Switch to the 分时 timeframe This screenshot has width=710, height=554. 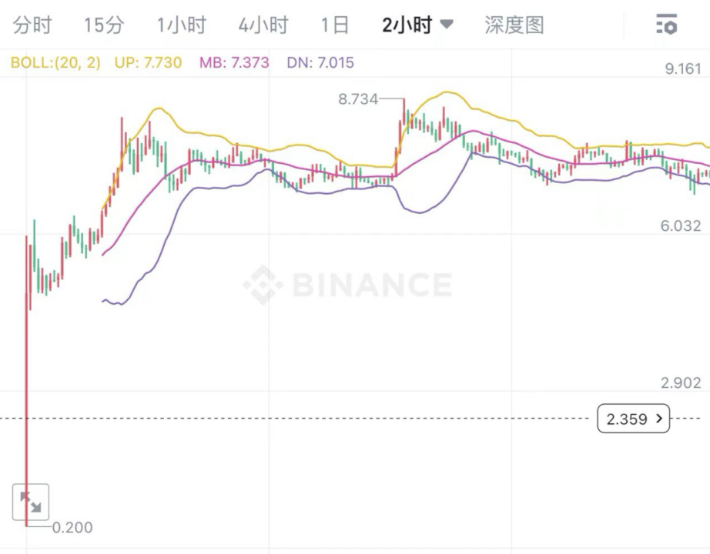coord(32,25)
